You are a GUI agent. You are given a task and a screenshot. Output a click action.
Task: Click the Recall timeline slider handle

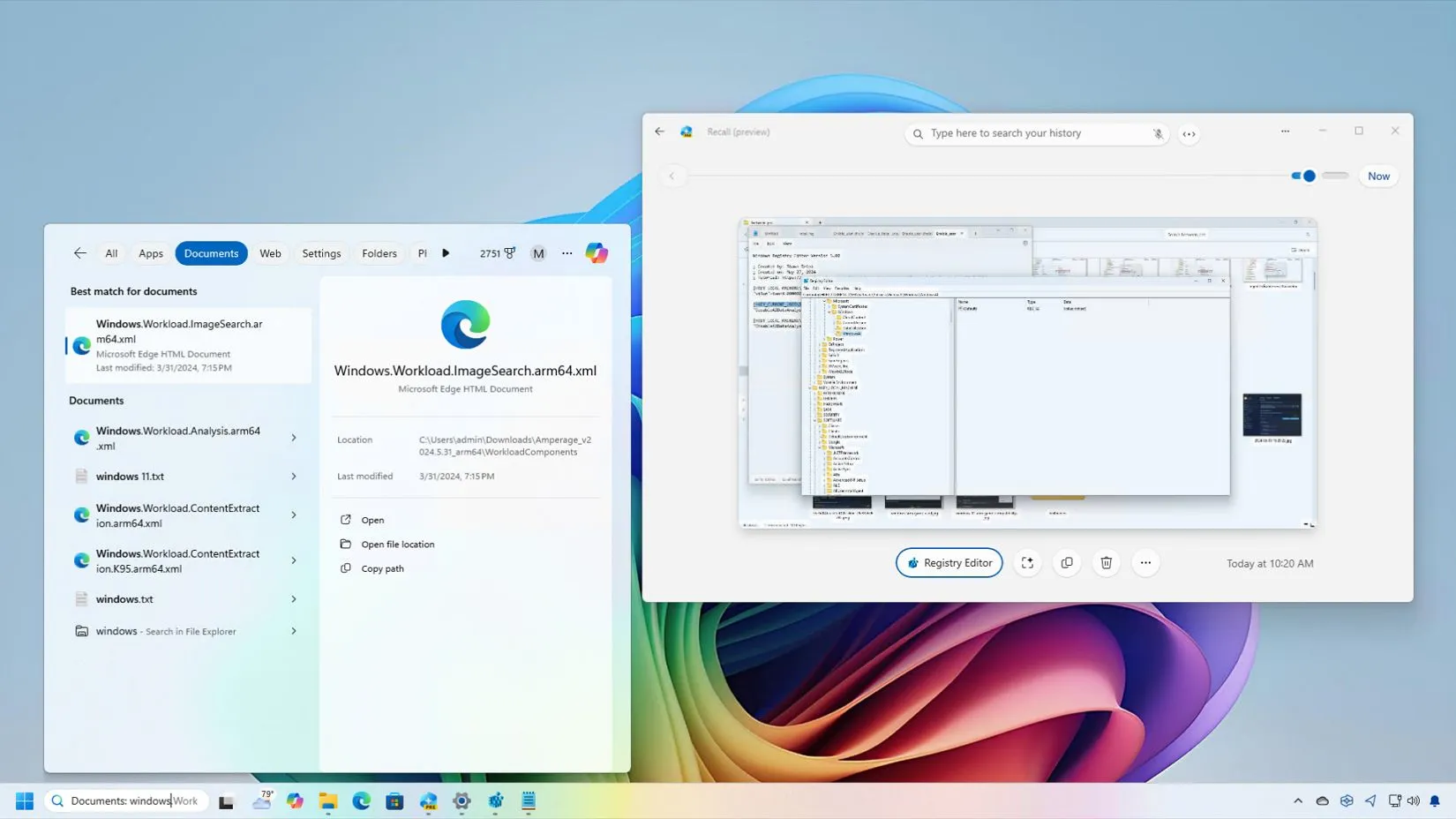pos(1310,176)
